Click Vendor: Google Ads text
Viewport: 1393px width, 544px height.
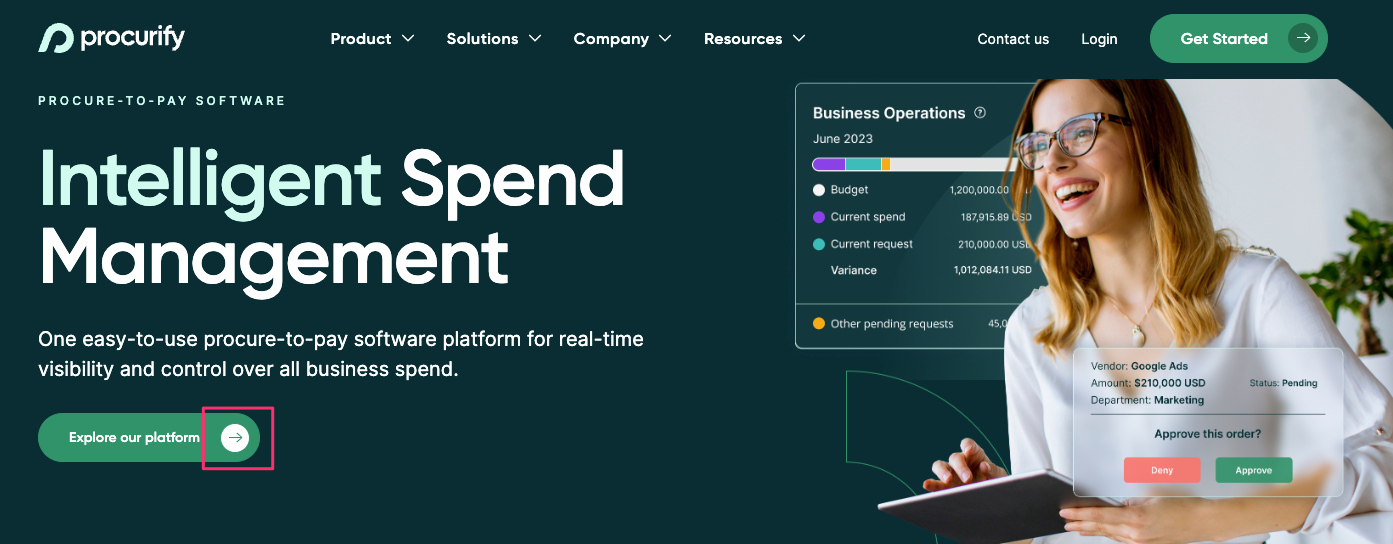[1139, 366]
